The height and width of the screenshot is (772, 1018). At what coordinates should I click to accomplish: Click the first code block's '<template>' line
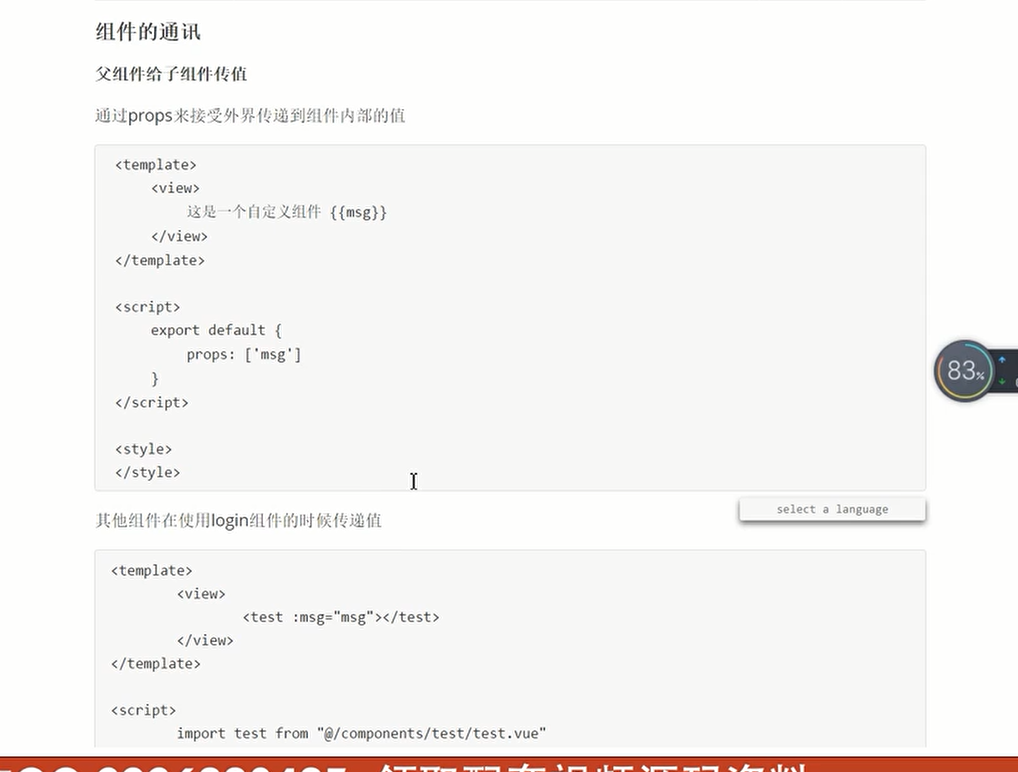tap(156, 165)
